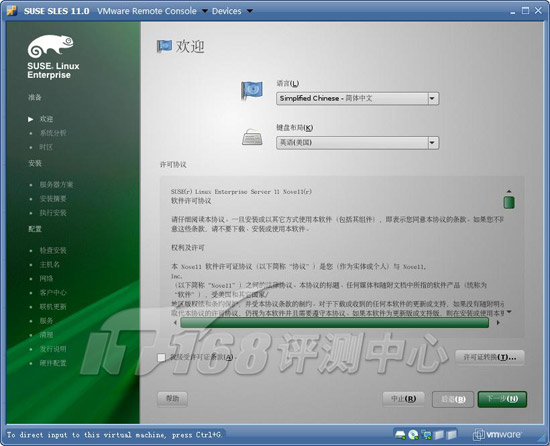Click the 软件许可协议 line in license text
Viewport: 550px width, 446px height.
(x=191, y=201)
